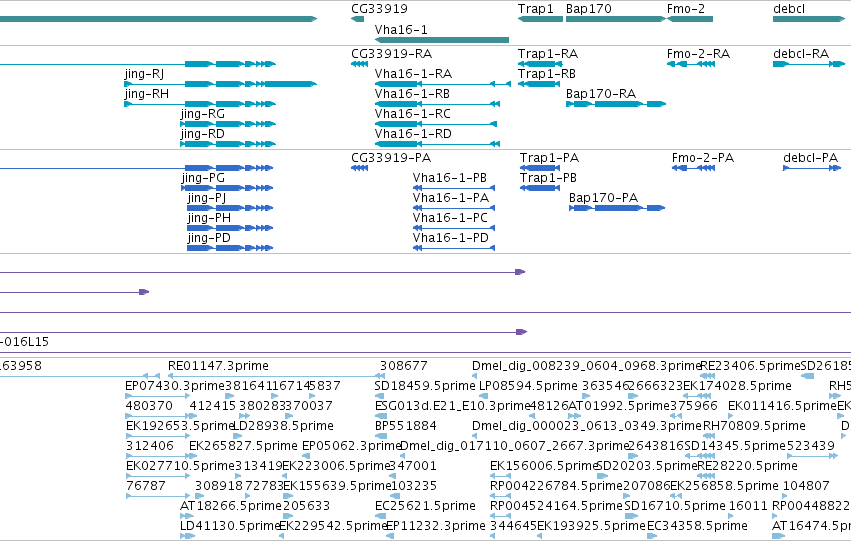Select protein Vha16-1-PB
The width and height of the screenshot is (851, 541).
[449, 178]
